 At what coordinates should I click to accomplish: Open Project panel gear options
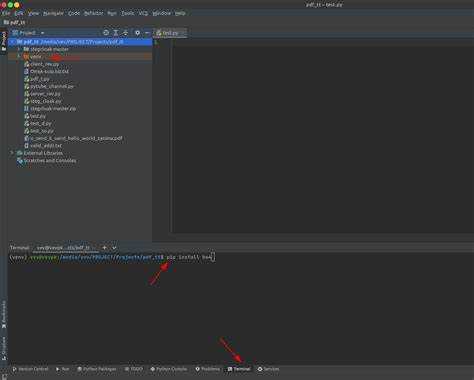(137, 33)
